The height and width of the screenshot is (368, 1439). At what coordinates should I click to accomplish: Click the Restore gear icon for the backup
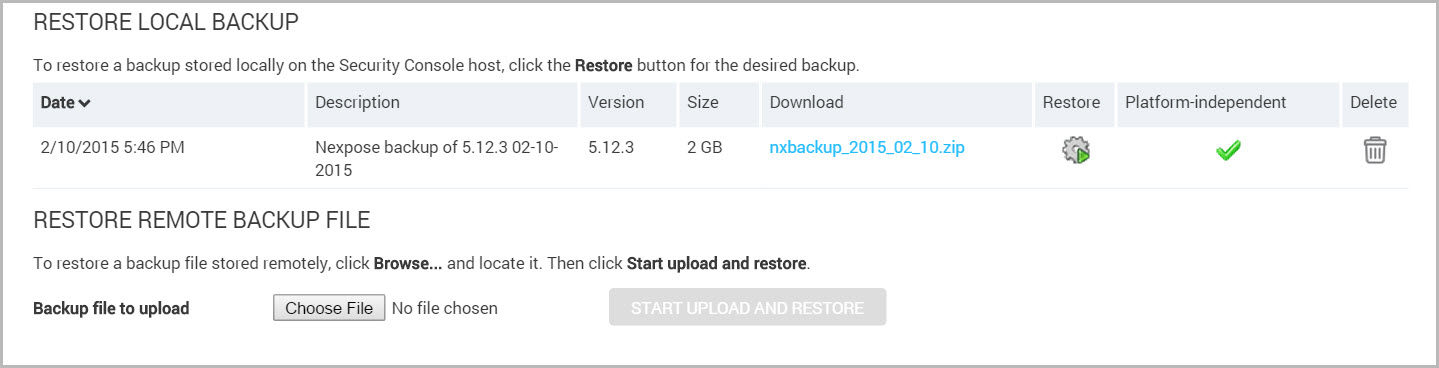coord(1075,151)
